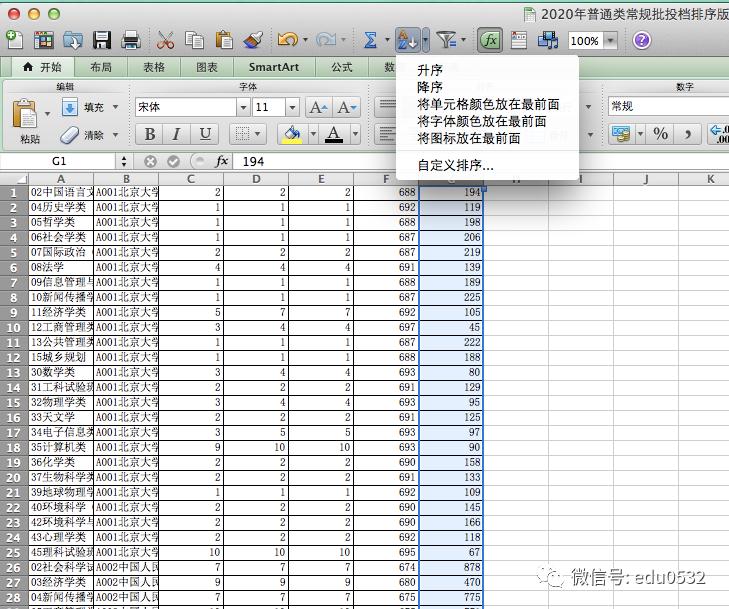Screen dimensions: 729x609
Task: Click the Paste clipboard toolbar icon
Action: pos(224,40)
